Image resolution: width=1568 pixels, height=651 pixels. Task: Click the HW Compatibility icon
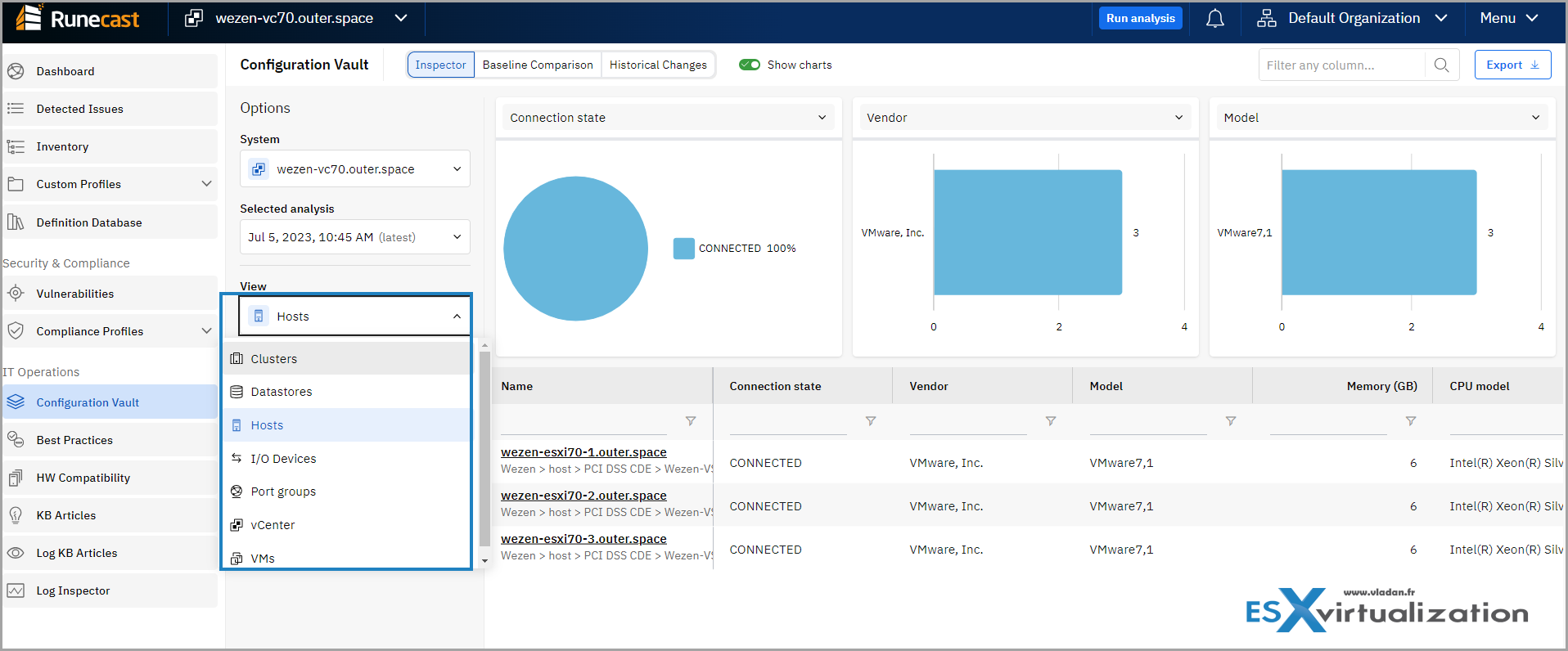coord(16,478)
